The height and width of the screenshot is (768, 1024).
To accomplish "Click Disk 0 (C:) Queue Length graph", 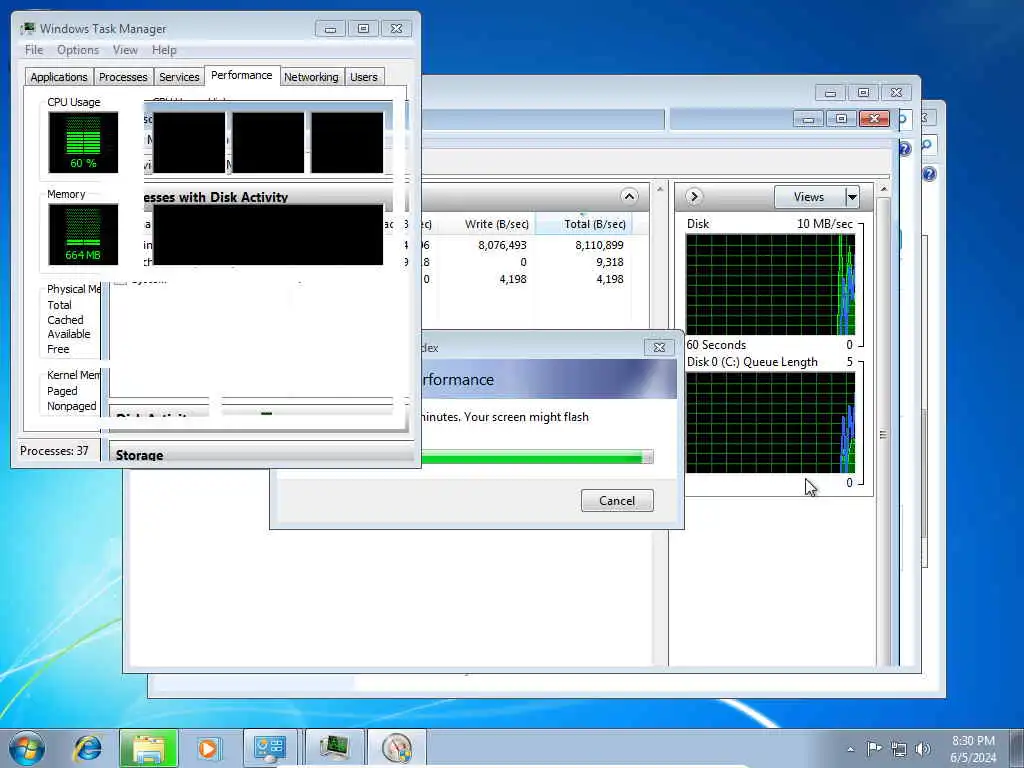I will [x=770, y=423].
